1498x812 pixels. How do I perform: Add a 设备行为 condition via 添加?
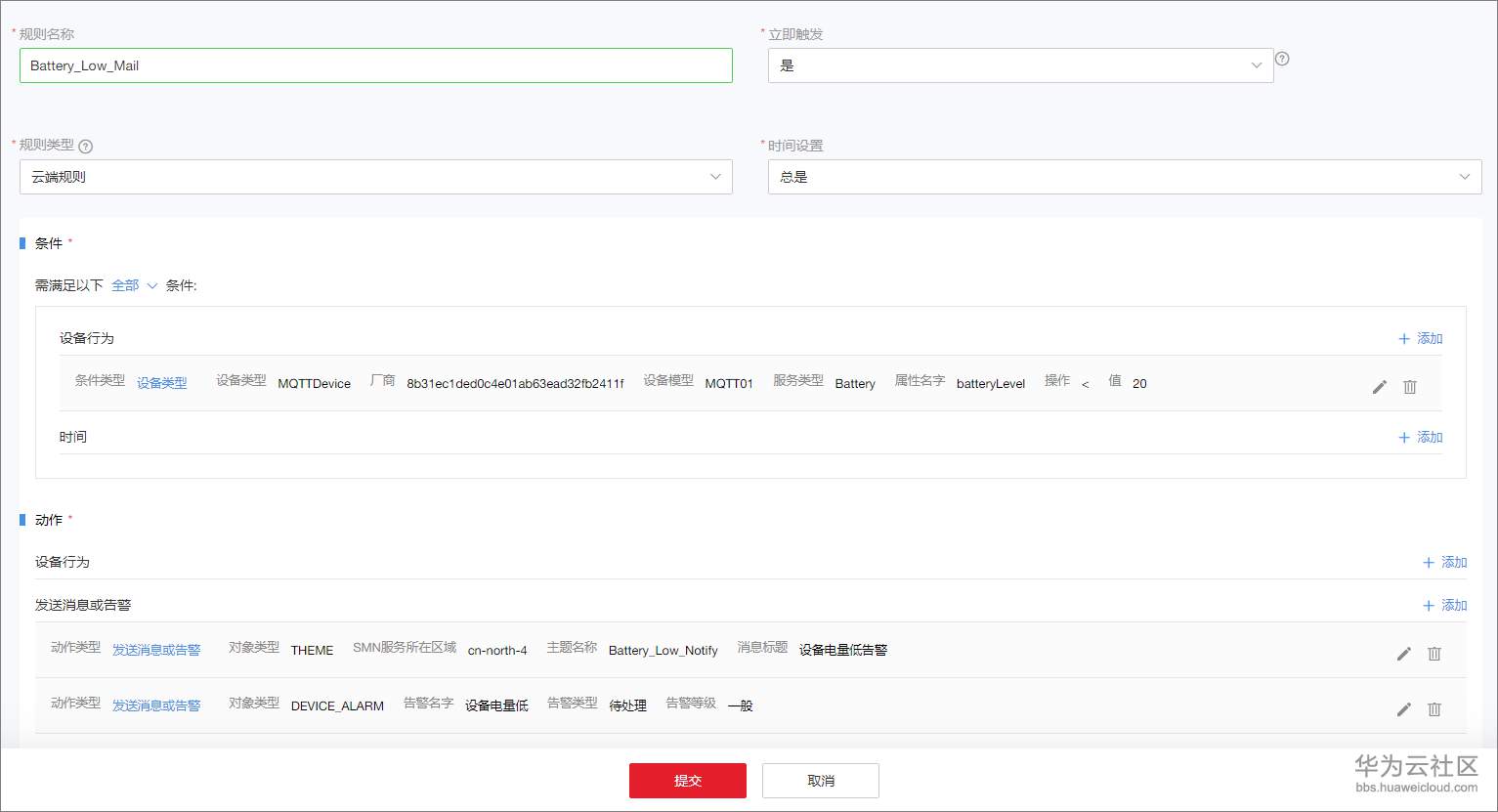click(x=1421, y=338)
